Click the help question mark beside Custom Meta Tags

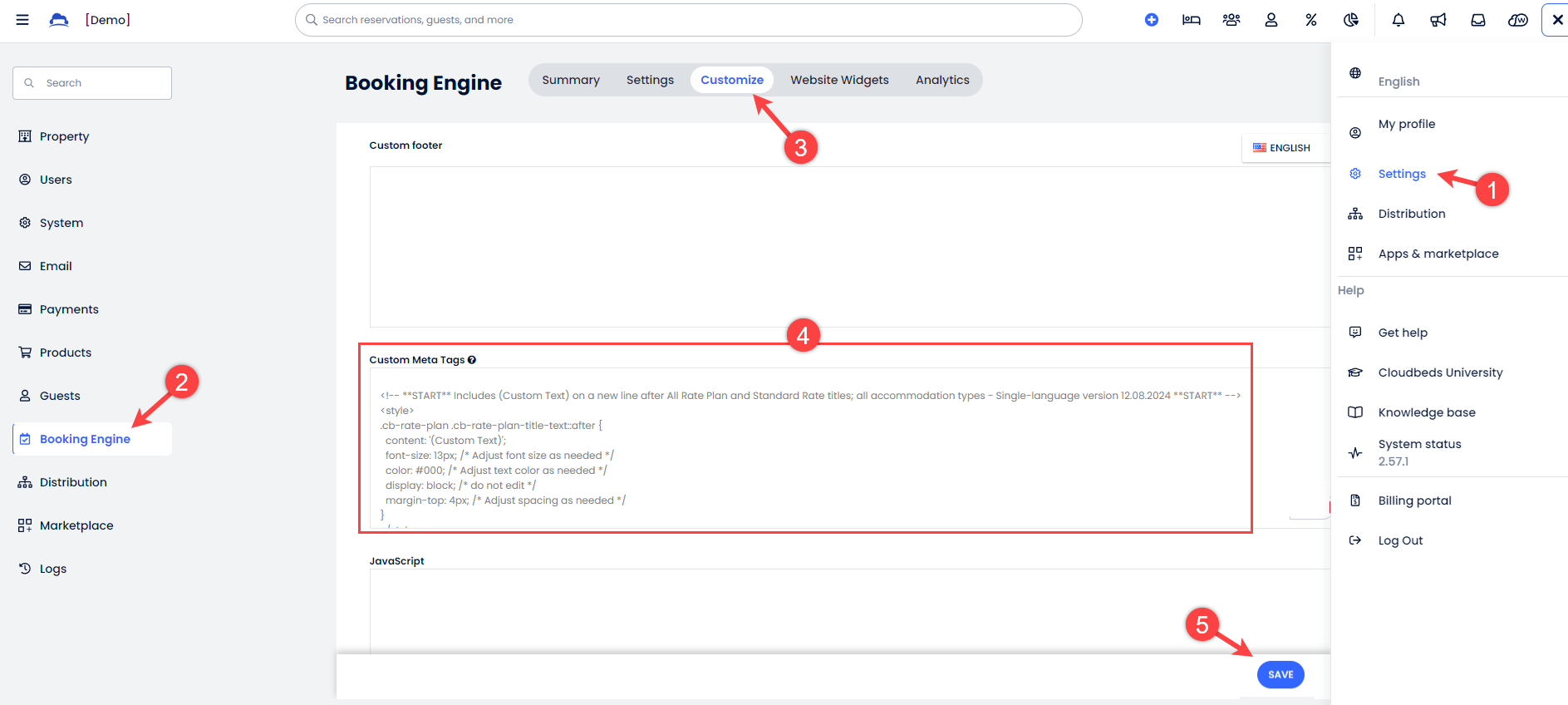pyautogui.click(x=472, y=360)
